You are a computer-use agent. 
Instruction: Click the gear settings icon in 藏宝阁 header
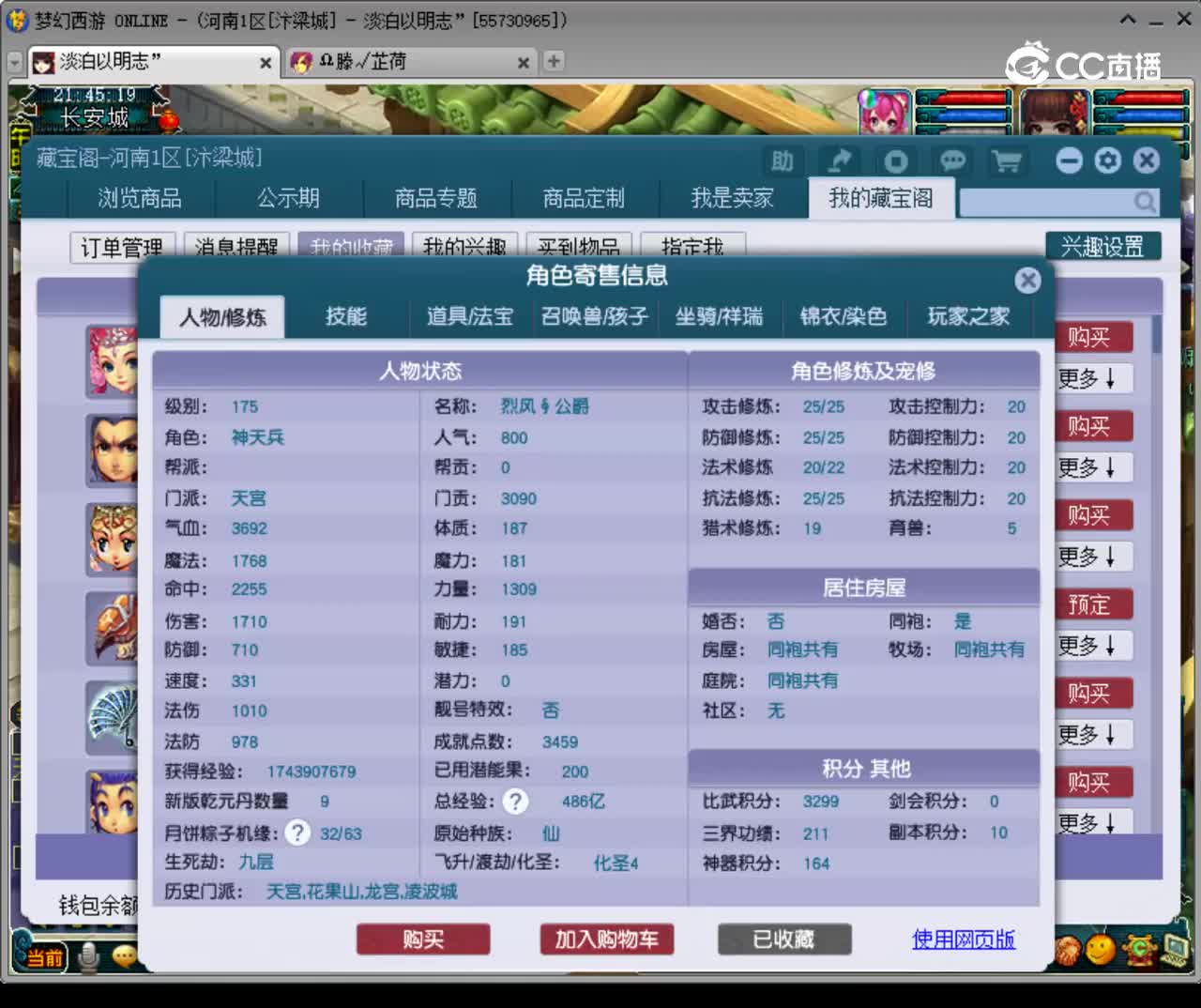[1107, 160]
